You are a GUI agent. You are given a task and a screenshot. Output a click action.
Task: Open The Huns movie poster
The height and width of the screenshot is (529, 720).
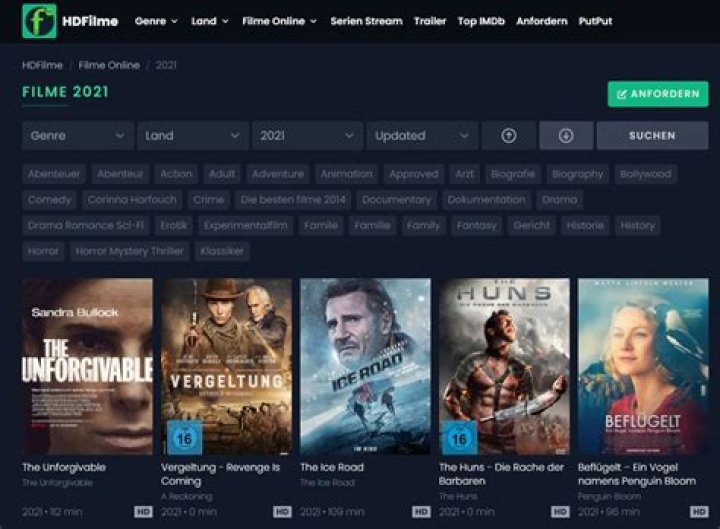(504, 366)
